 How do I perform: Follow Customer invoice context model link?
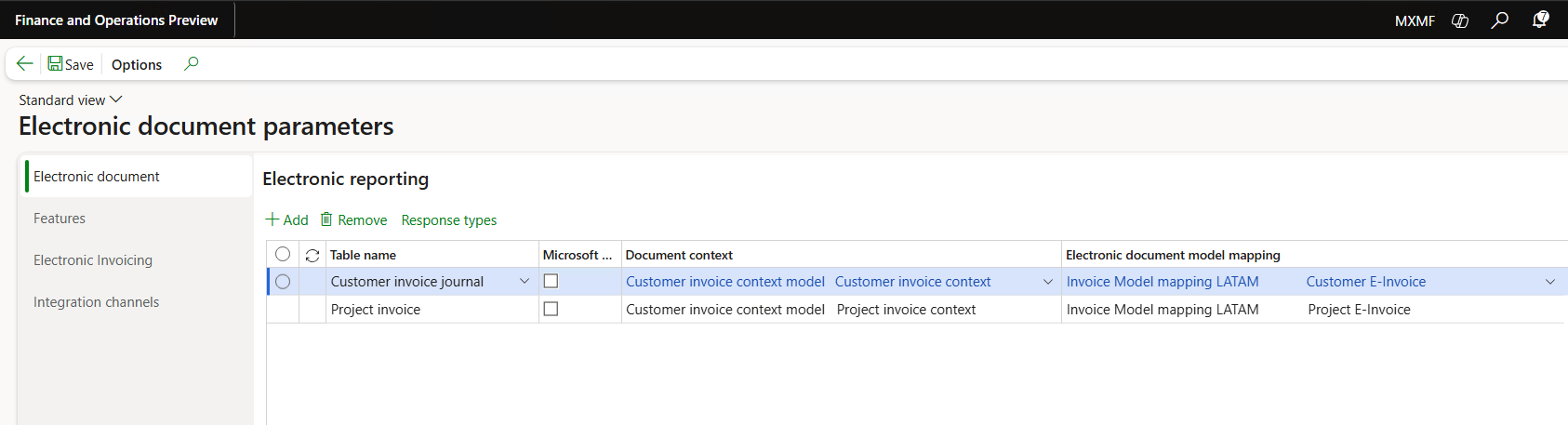point(725,282)
